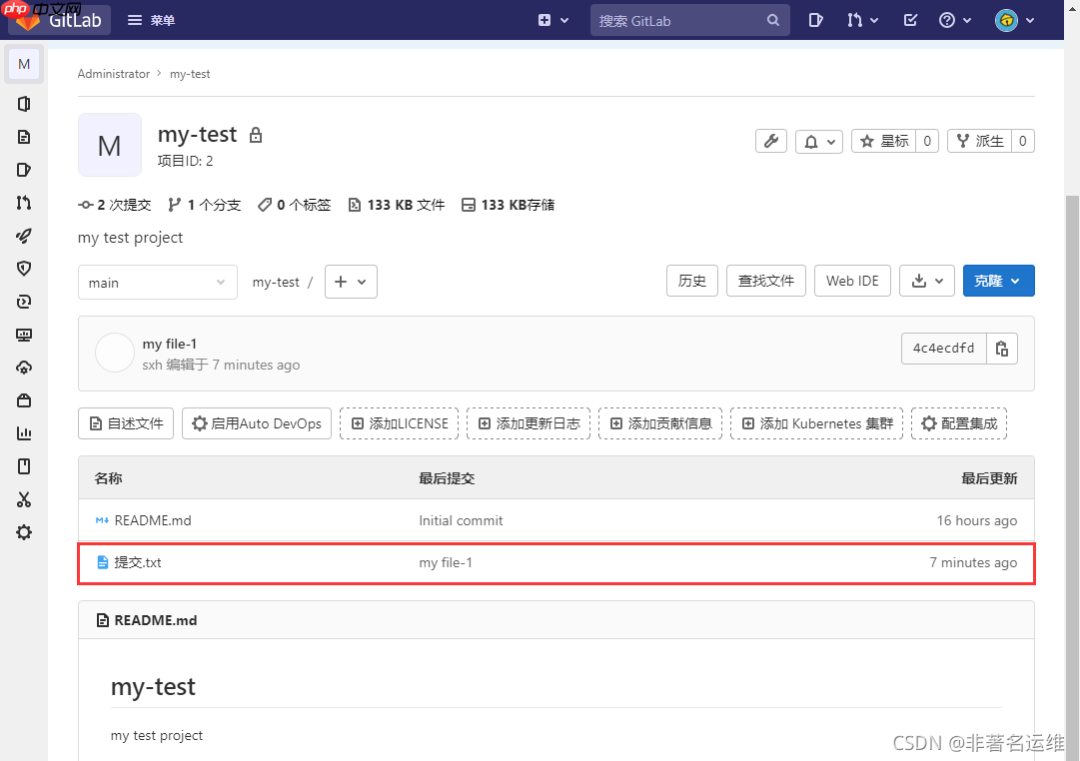
Task: Expand the download options dropdown
Action: click(x=926, y=280)
